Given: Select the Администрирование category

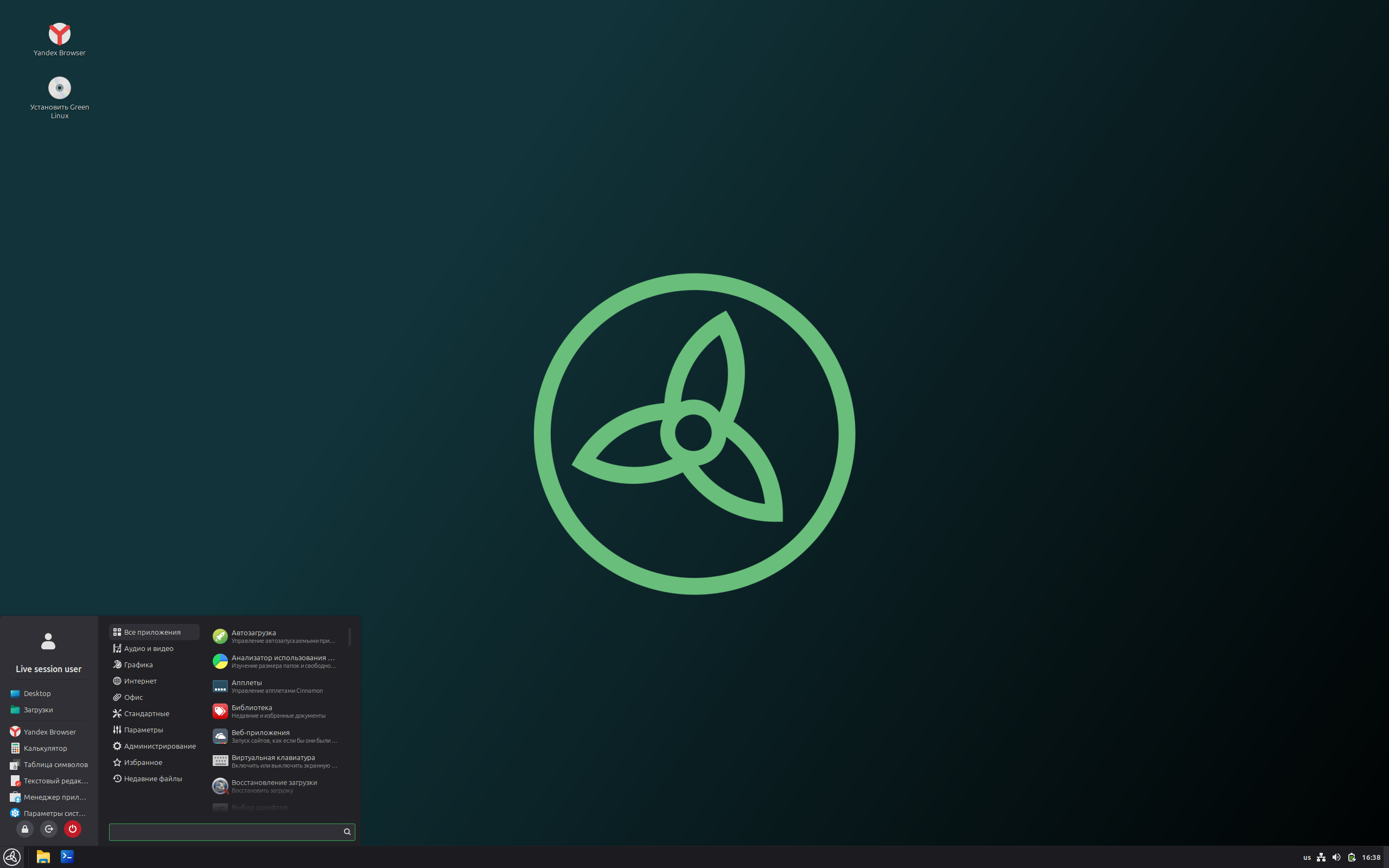Looking at the screenshot, I should point(155,746).
